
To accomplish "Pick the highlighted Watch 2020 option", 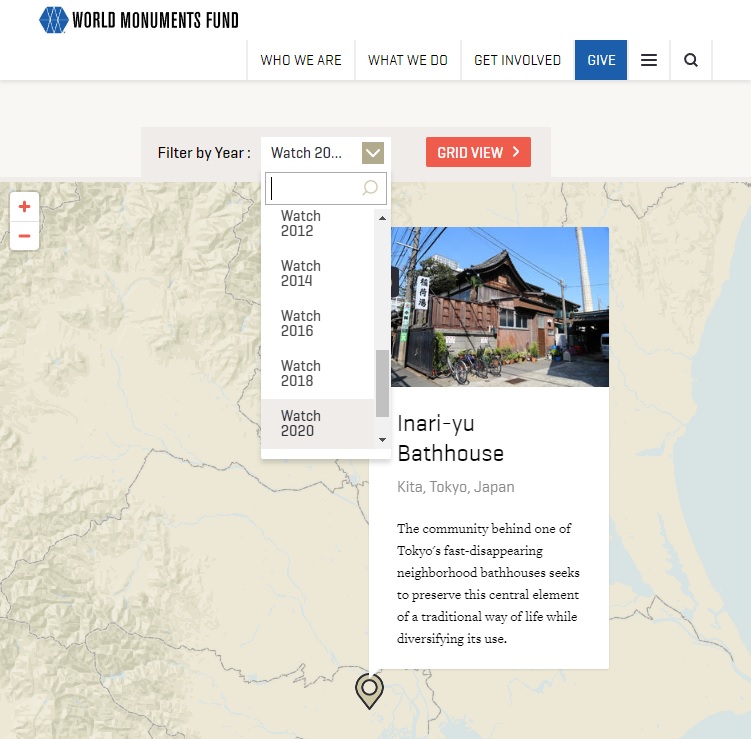I will click(300, 423).
